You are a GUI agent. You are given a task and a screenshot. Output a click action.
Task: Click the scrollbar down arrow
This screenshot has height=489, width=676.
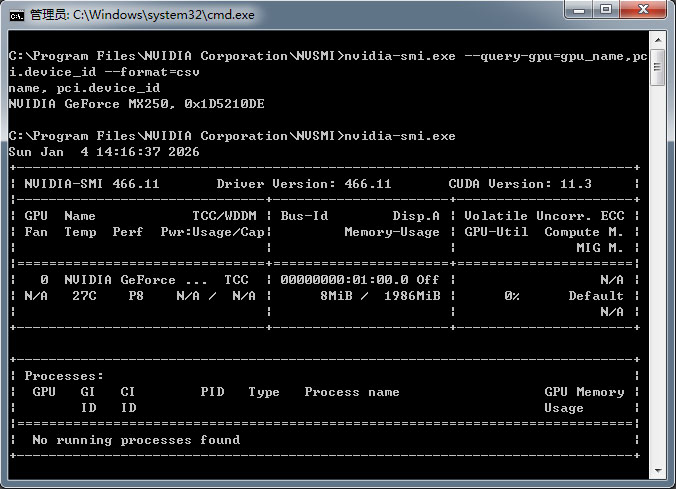[658, 470]
